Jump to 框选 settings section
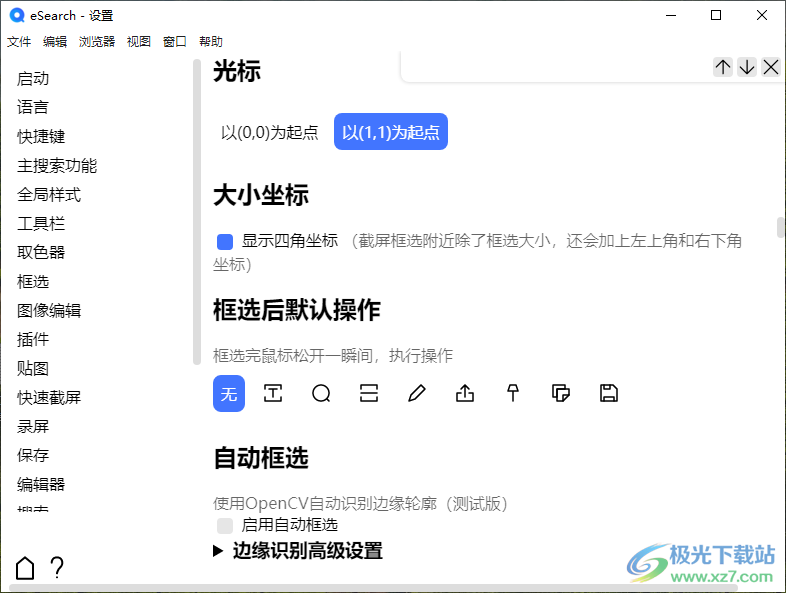This screenshot has width=786, height=593. [33, 281]
